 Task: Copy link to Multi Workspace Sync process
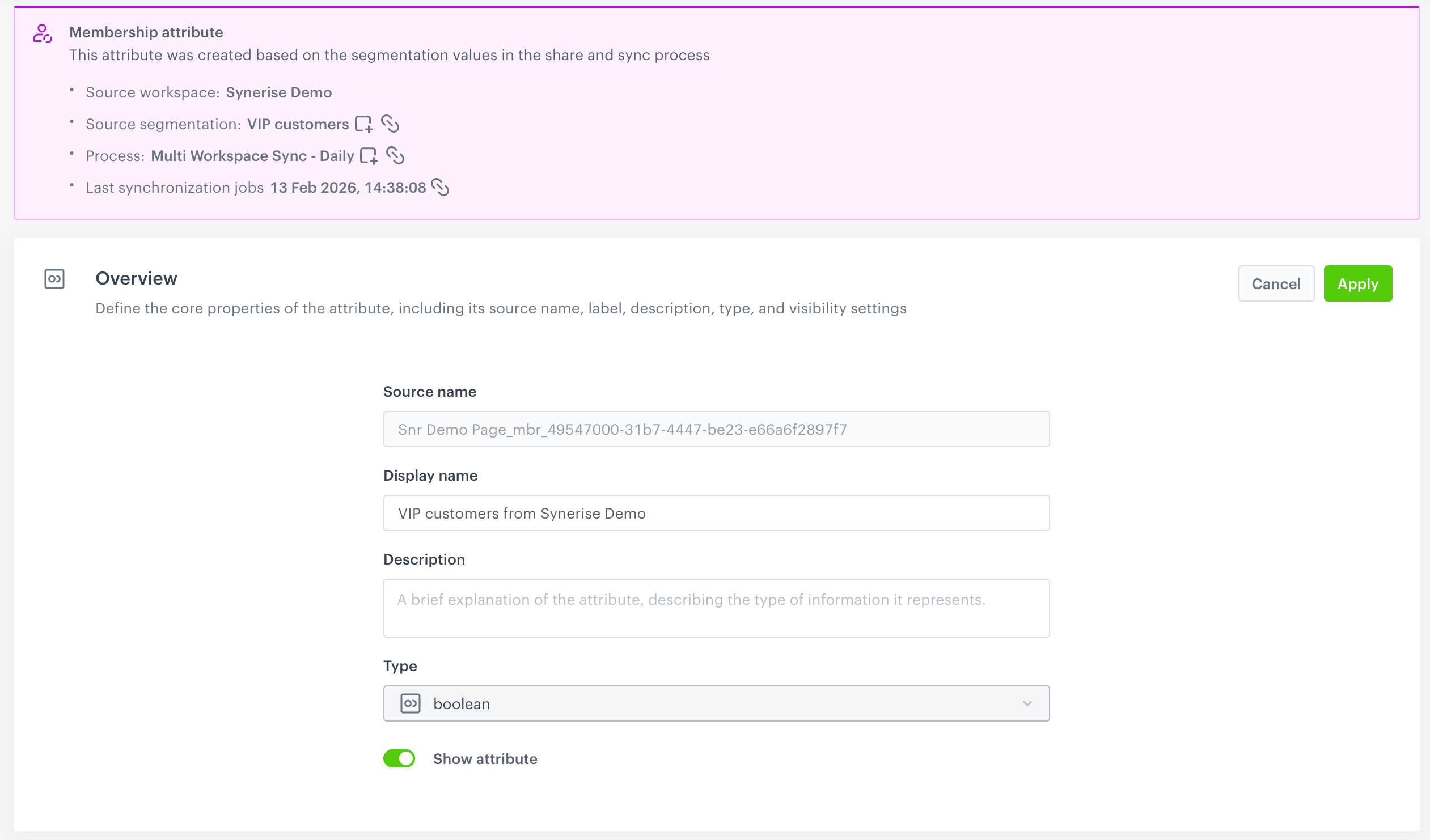point(397,155)
